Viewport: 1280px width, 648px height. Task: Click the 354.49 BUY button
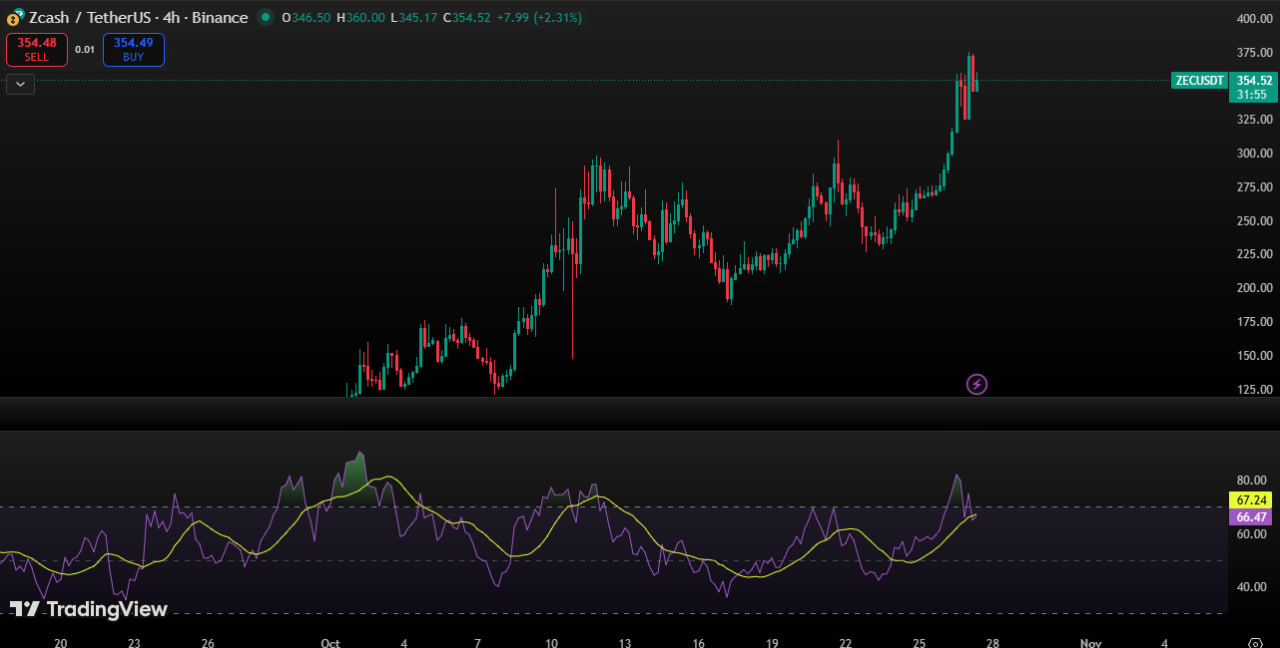click(x=133, y=49)
